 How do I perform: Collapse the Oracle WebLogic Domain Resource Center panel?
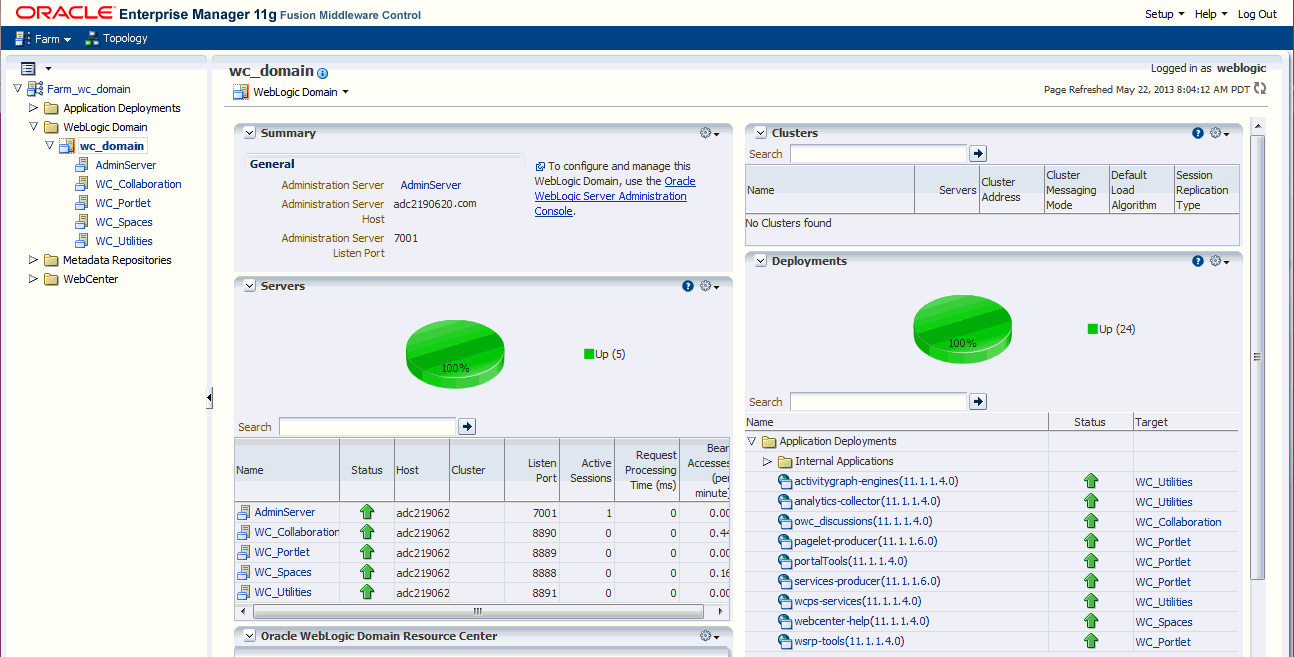pos(250,636)
